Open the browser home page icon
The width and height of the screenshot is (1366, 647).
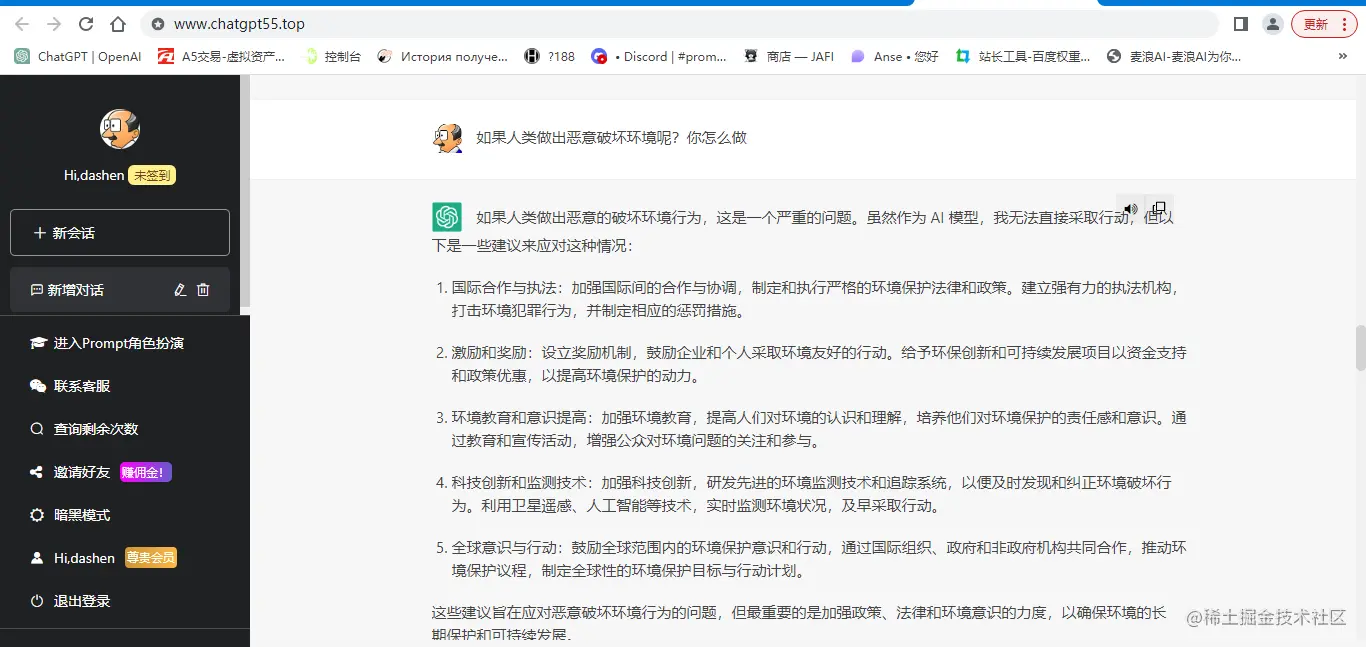[x=118, y=24]
